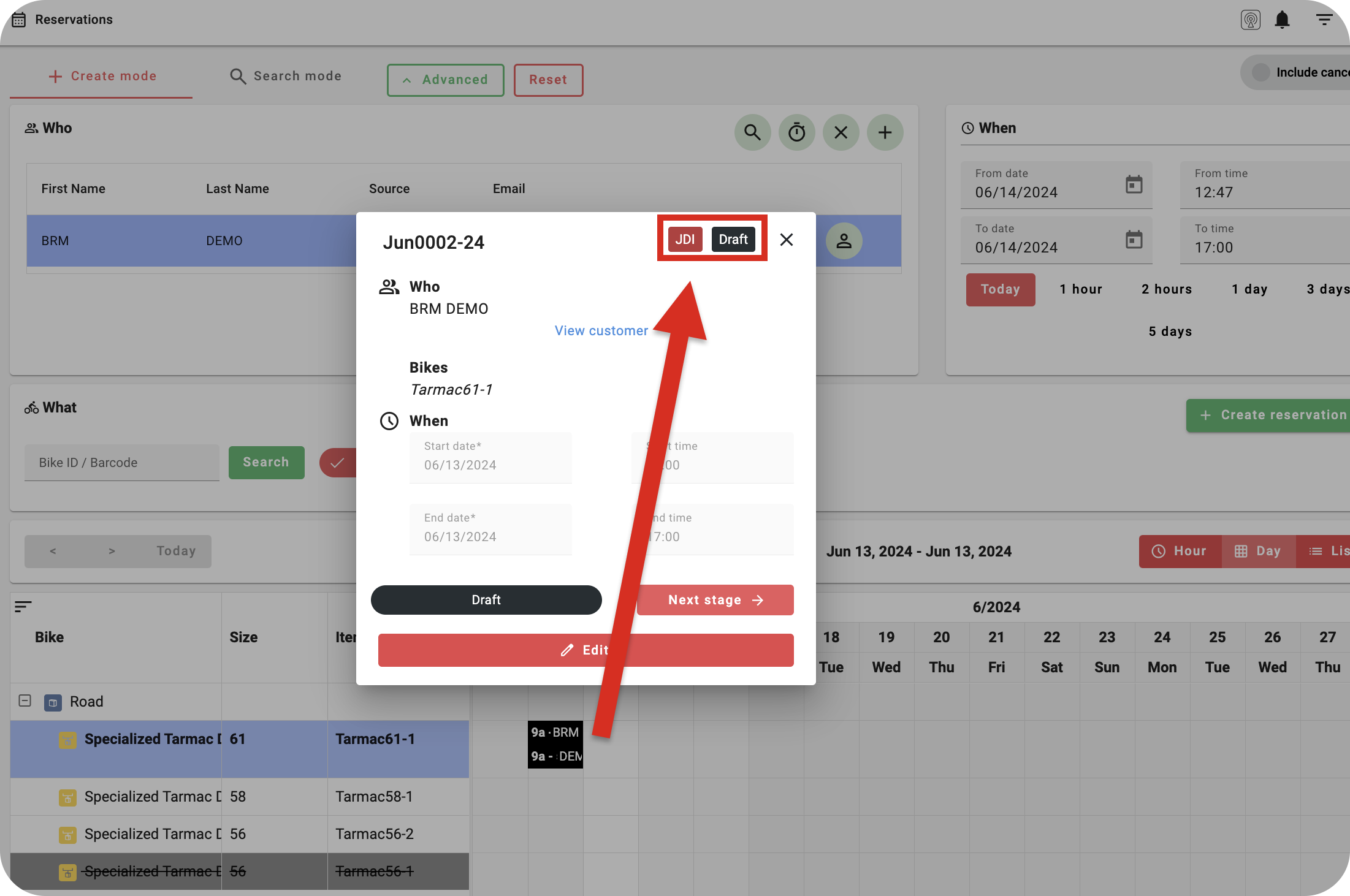Open the notifications bell
The height and width of the screenshot is (896, 1350).
tap(1282, 20)
